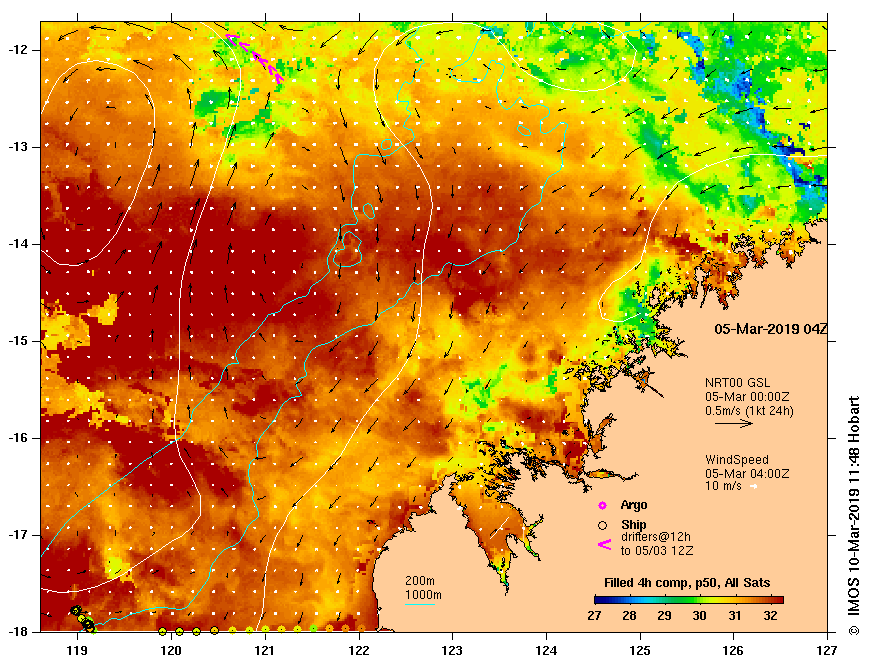Click the colorbar label 29

(664, 615)
